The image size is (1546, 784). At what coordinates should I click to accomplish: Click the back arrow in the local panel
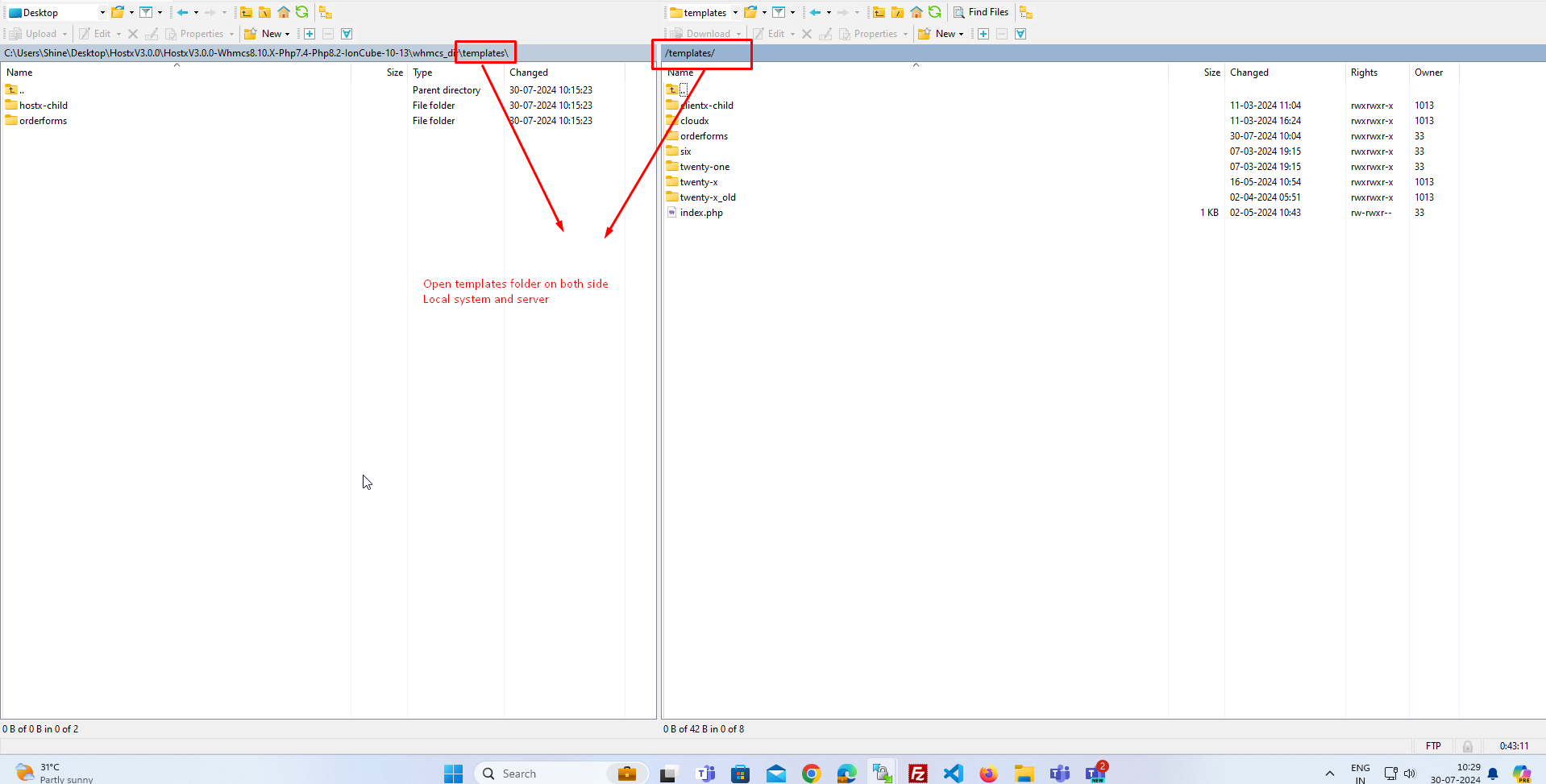click(x=183, y=12)
